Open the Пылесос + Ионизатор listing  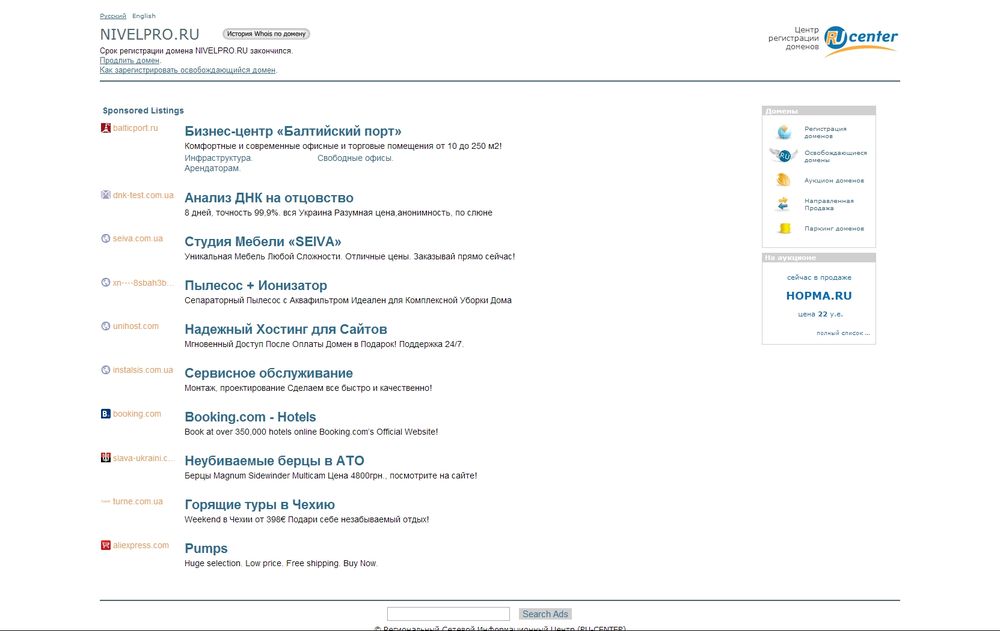(x=256, y=286)
